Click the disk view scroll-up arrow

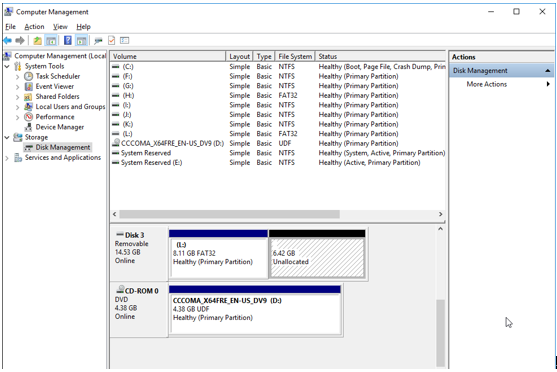(x=440, y=229)
